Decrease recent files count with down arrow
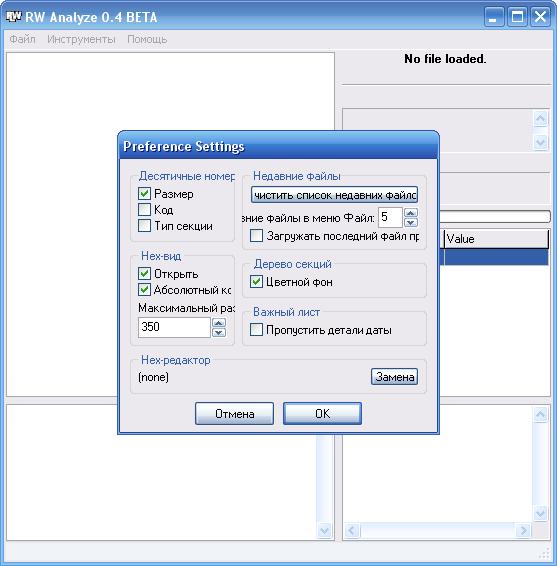The height and width of the screenshot is (566, 557). pyautogui.click(x=411, y=222)
